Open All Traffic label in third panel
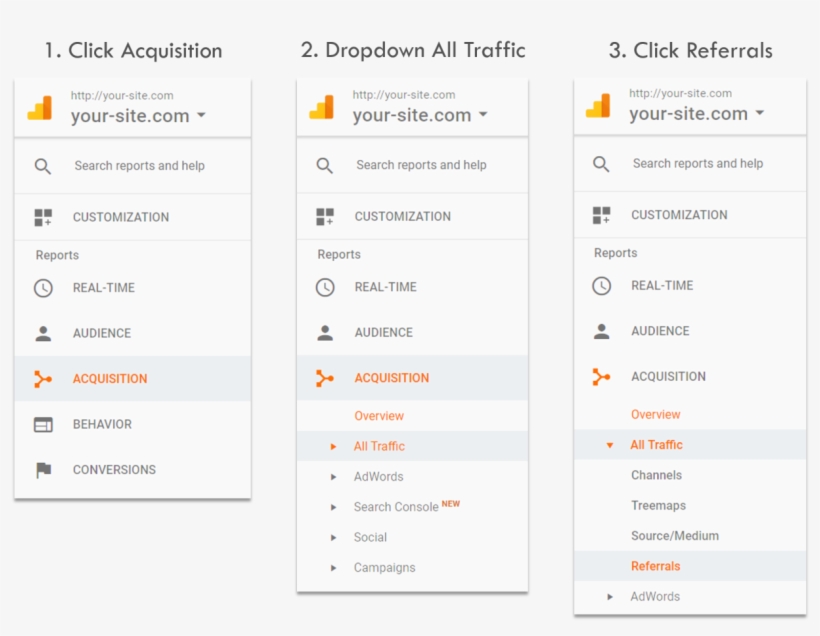 point(656,445)
